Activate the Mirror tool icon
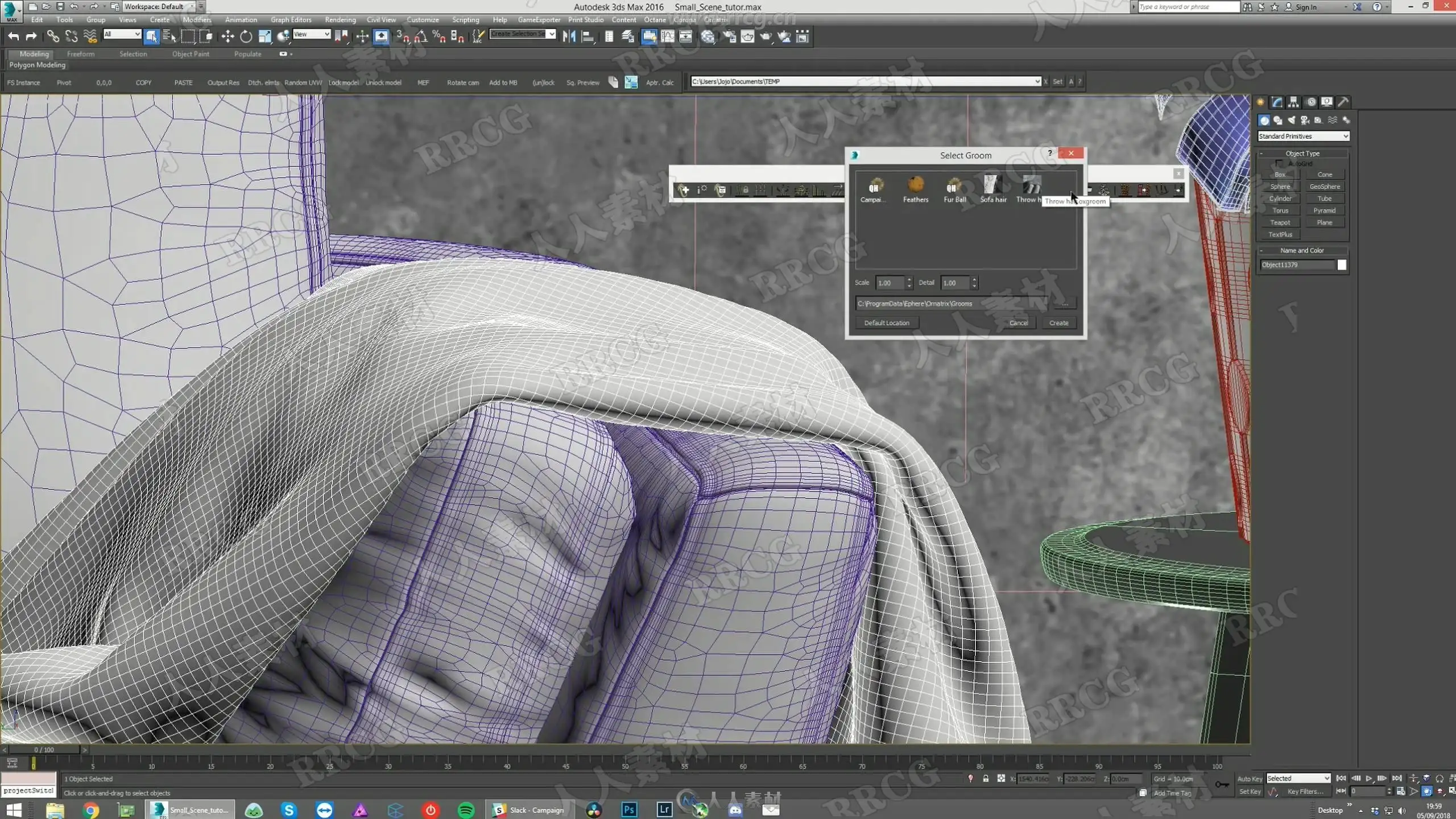The width and height of the screenshot is (1456, 819). (x=568, y=37)
